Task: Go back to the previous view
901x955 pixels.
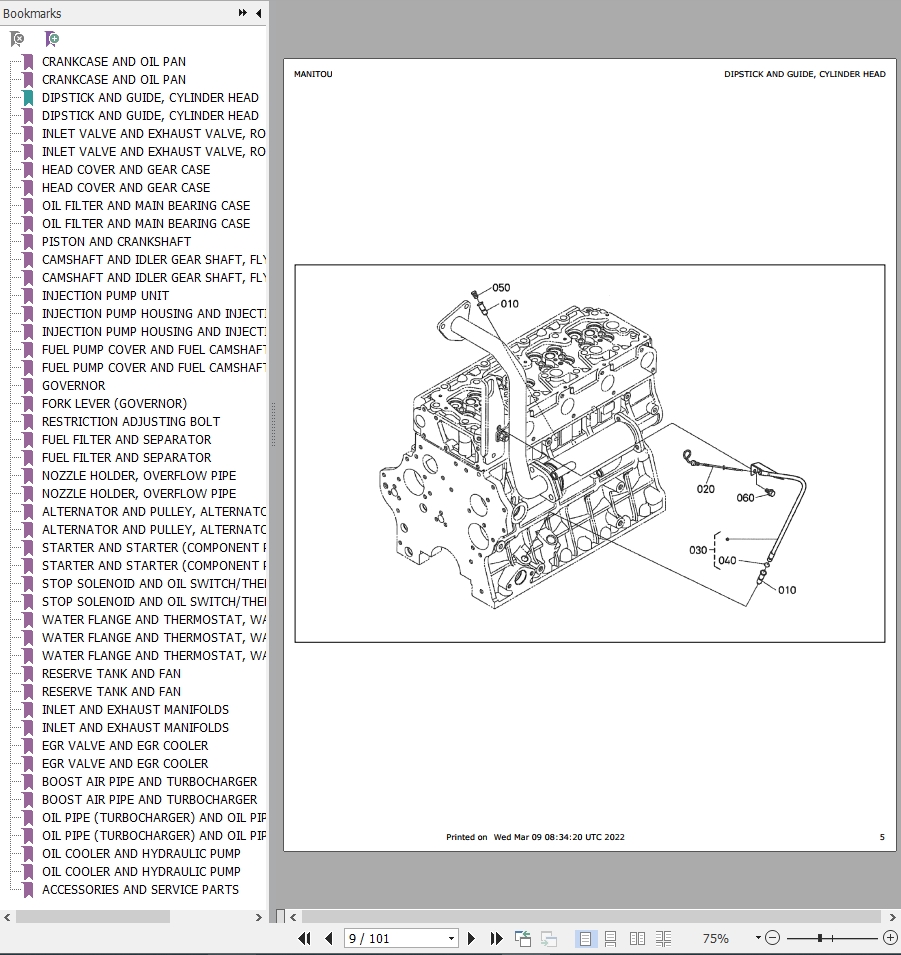Action: (x=522, y=938)
